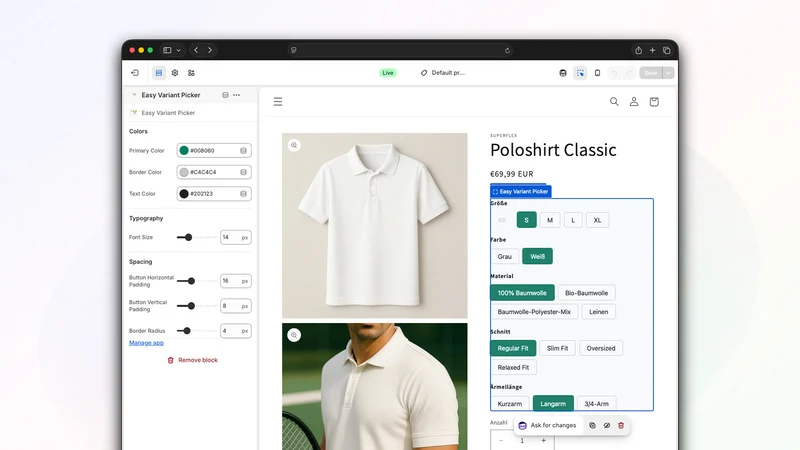
Task: Adjust the Border Radius slider handle
Action: (x=187, y=331)
